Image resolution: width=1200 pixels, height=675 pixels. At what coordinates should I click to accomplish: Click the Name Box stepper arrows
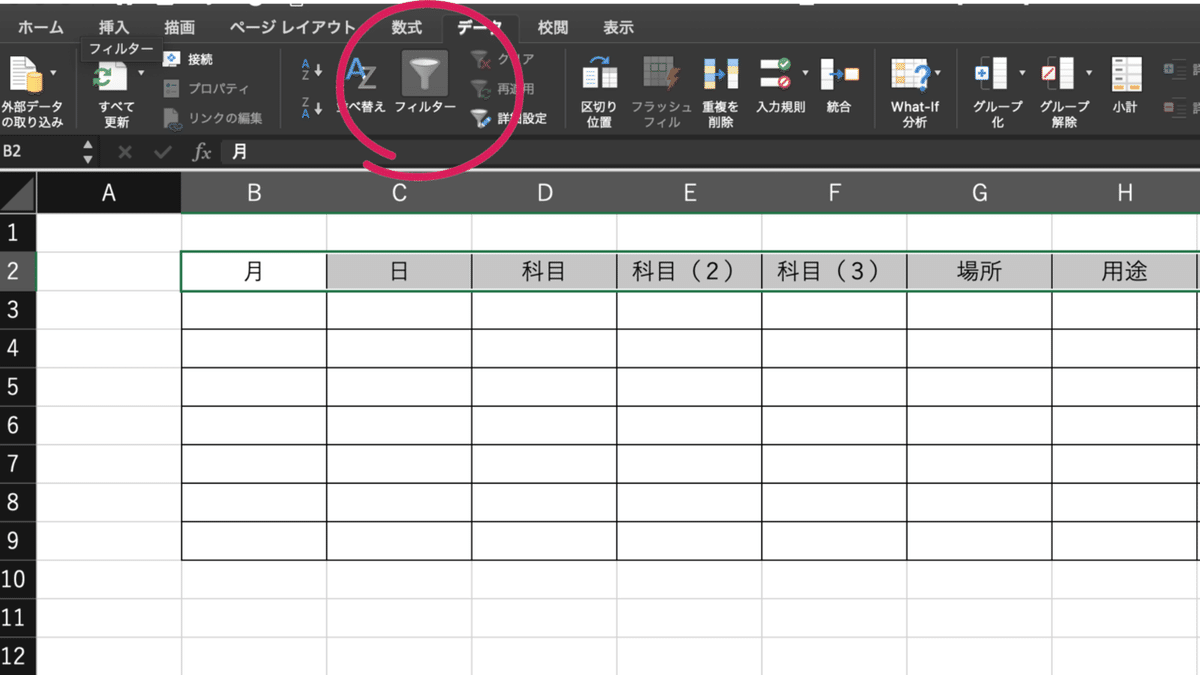(88, 152)
